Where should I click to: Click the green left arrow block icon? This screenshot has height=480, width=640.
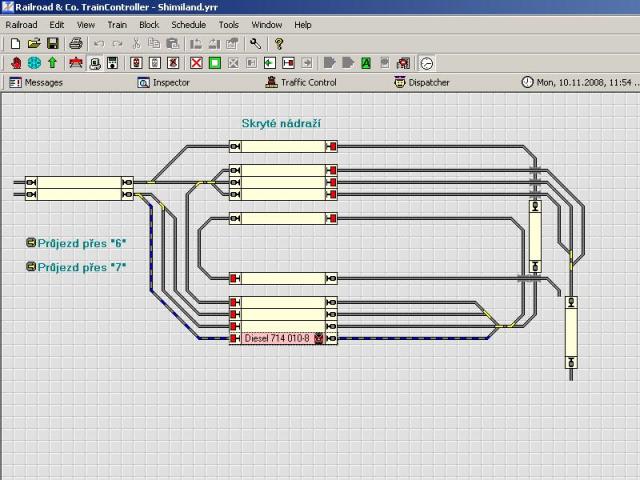coord(270,63)
